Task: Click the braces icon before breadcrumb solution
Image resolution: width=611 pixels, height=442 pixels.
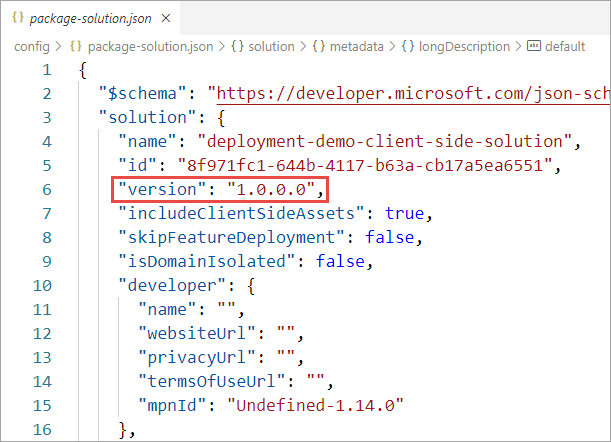Action: [237, 46]
